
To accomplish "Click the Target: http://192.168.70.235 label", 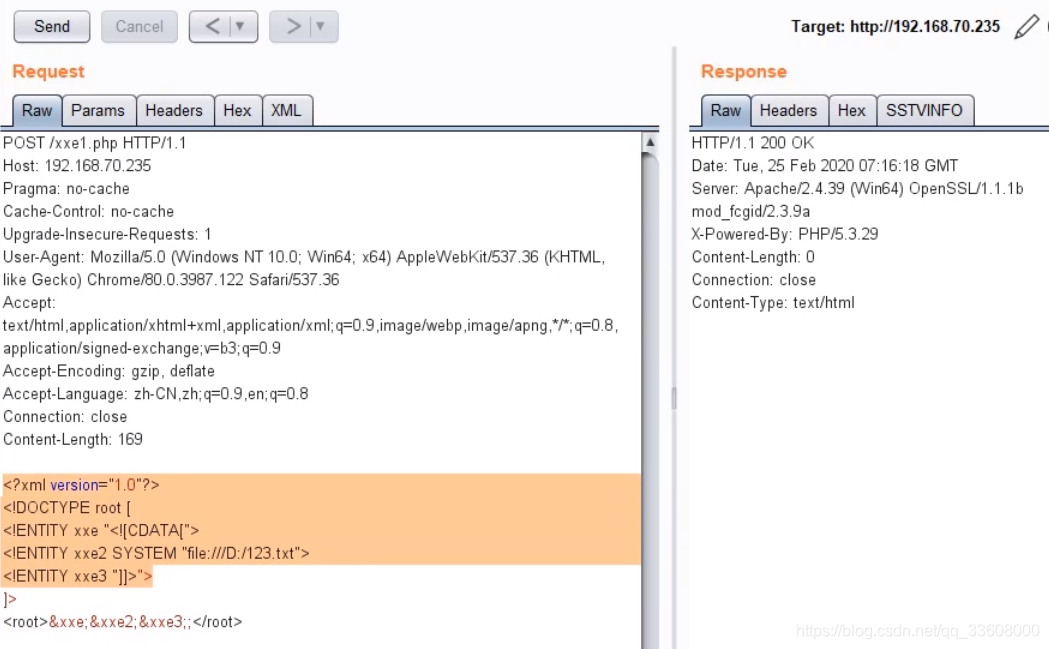I will point(895,27).
